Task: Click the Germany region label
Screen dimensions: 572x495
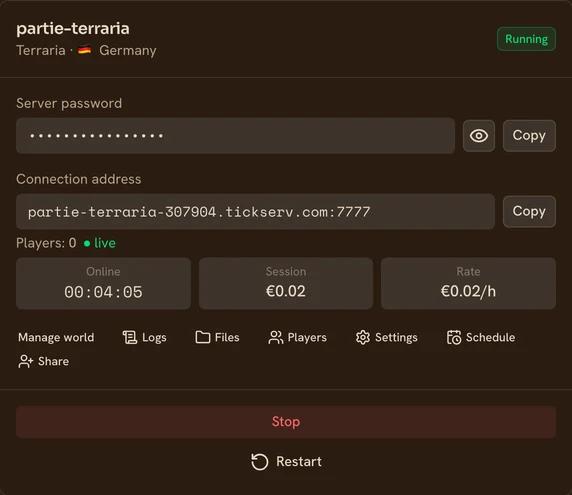Action: coord(128,50)
